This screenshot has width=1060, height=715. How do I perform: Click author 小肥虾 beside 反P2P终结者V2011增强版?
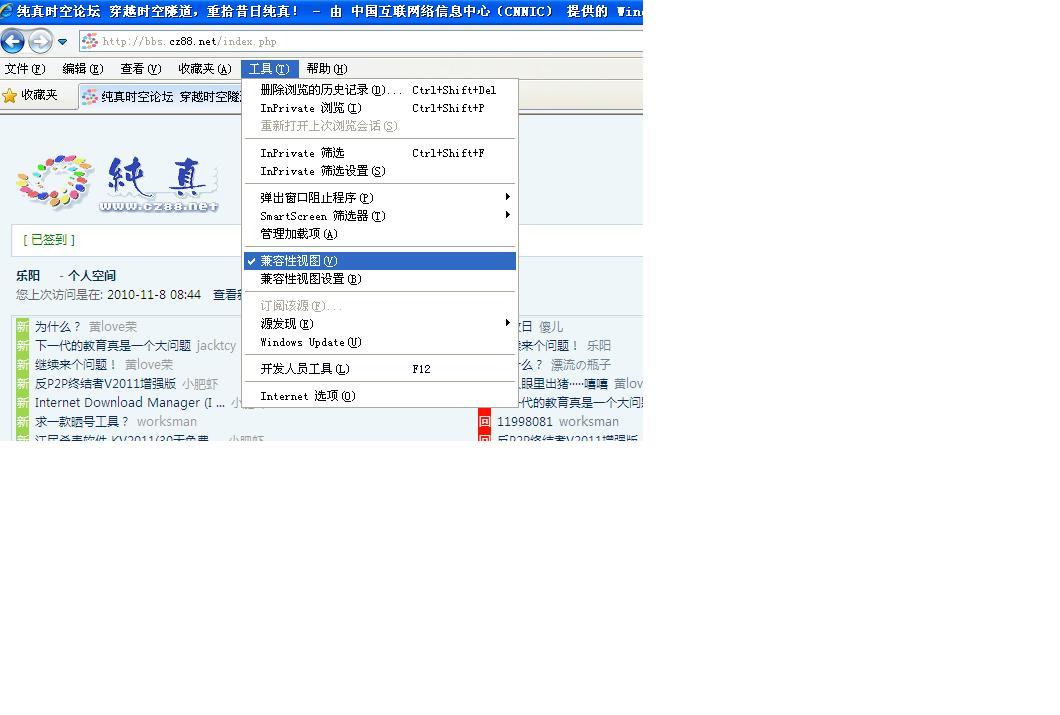[x=200, y=383]
